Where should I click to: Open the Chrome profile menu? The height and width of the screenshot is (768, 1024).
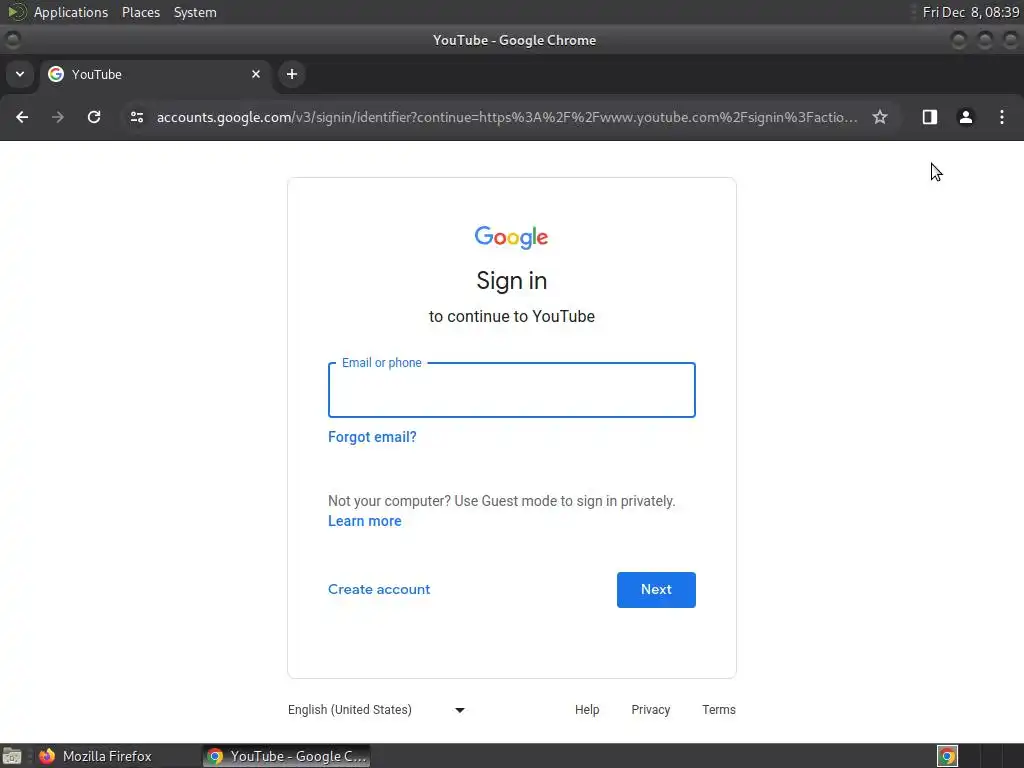pyautogui.click(x=966, y=117)
